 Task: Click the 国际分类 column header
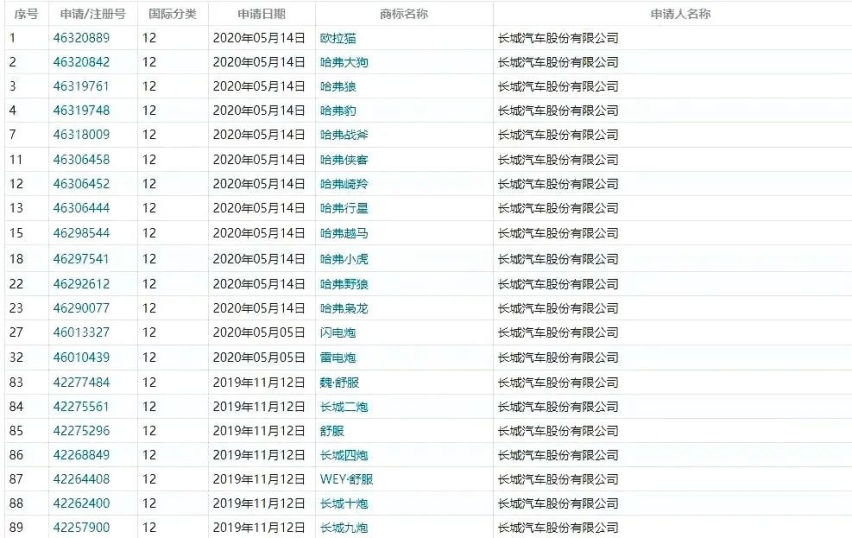(172, 14)
